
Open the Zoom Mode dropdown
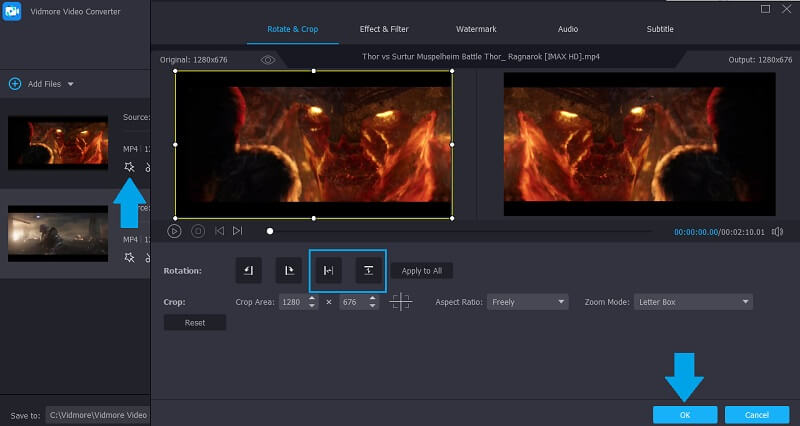pos(692,301)
